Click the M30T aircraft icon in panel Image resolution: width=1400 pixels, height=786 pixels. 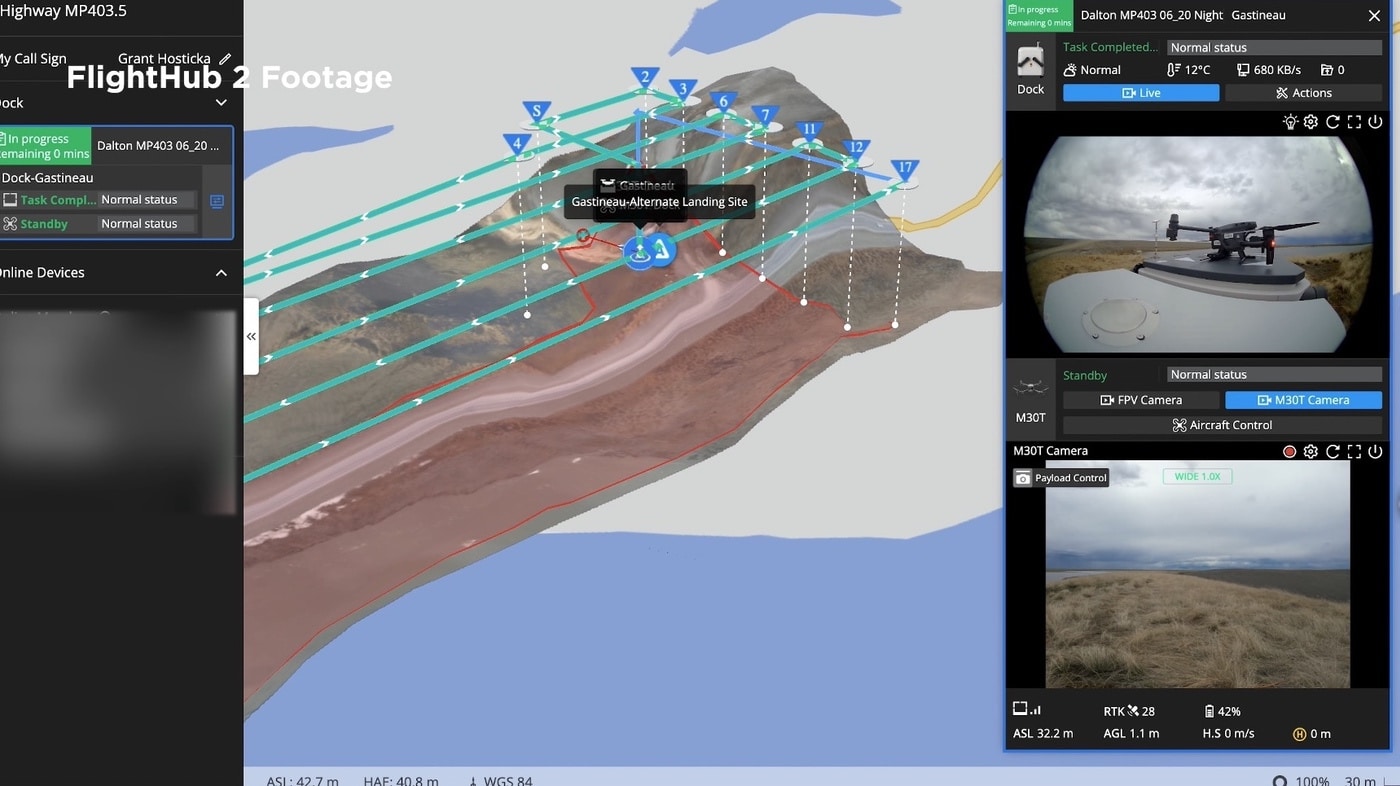(1030, 387)
